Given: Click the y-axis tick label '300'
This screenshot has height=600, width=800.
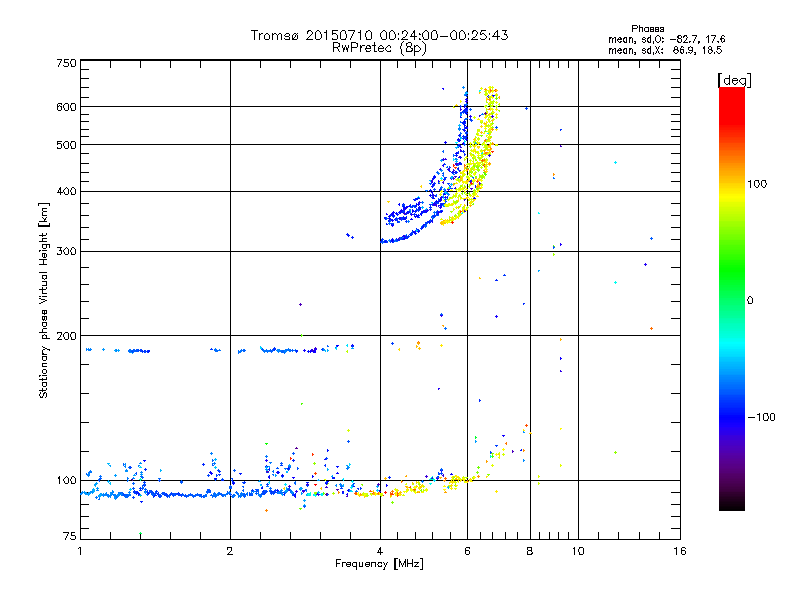Looking at the screenshot, I should 66,251.
